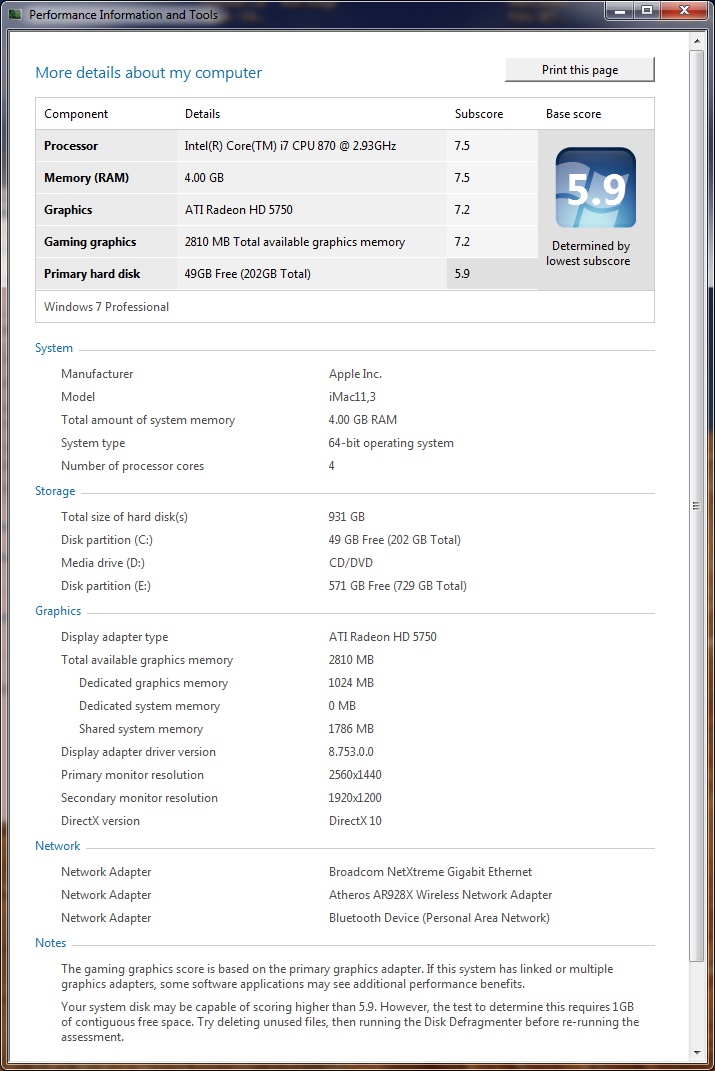The image size is (715, 1071).
Task: Click the hard disk subscore 5.9
Action: 462,274
